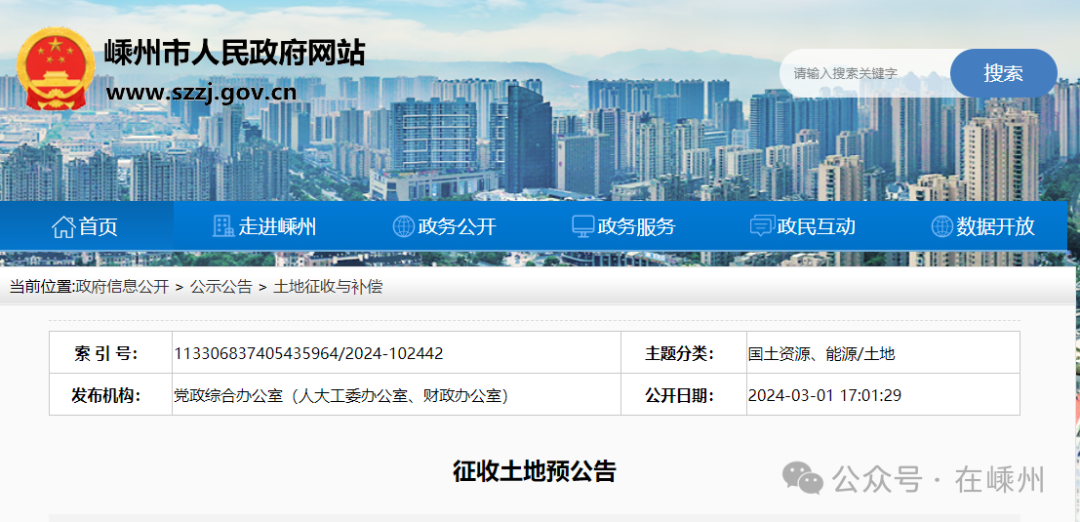Click the 嵊州市人民政府网站 site title
The width and height of the screenshot is (1080, 522).
pos(234,53)
